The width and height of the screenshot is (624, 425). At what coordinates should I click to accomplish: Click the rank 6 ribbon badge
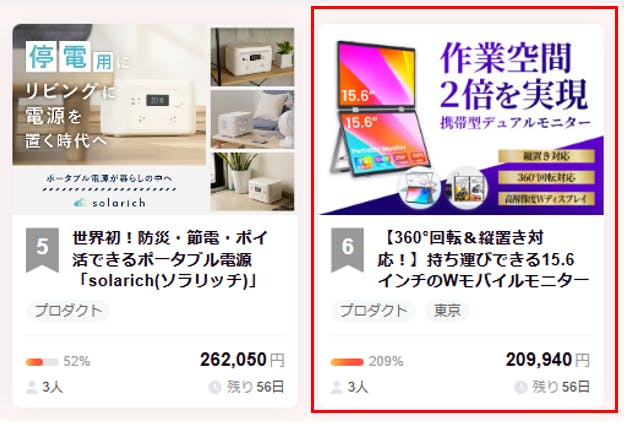point(347,250)
